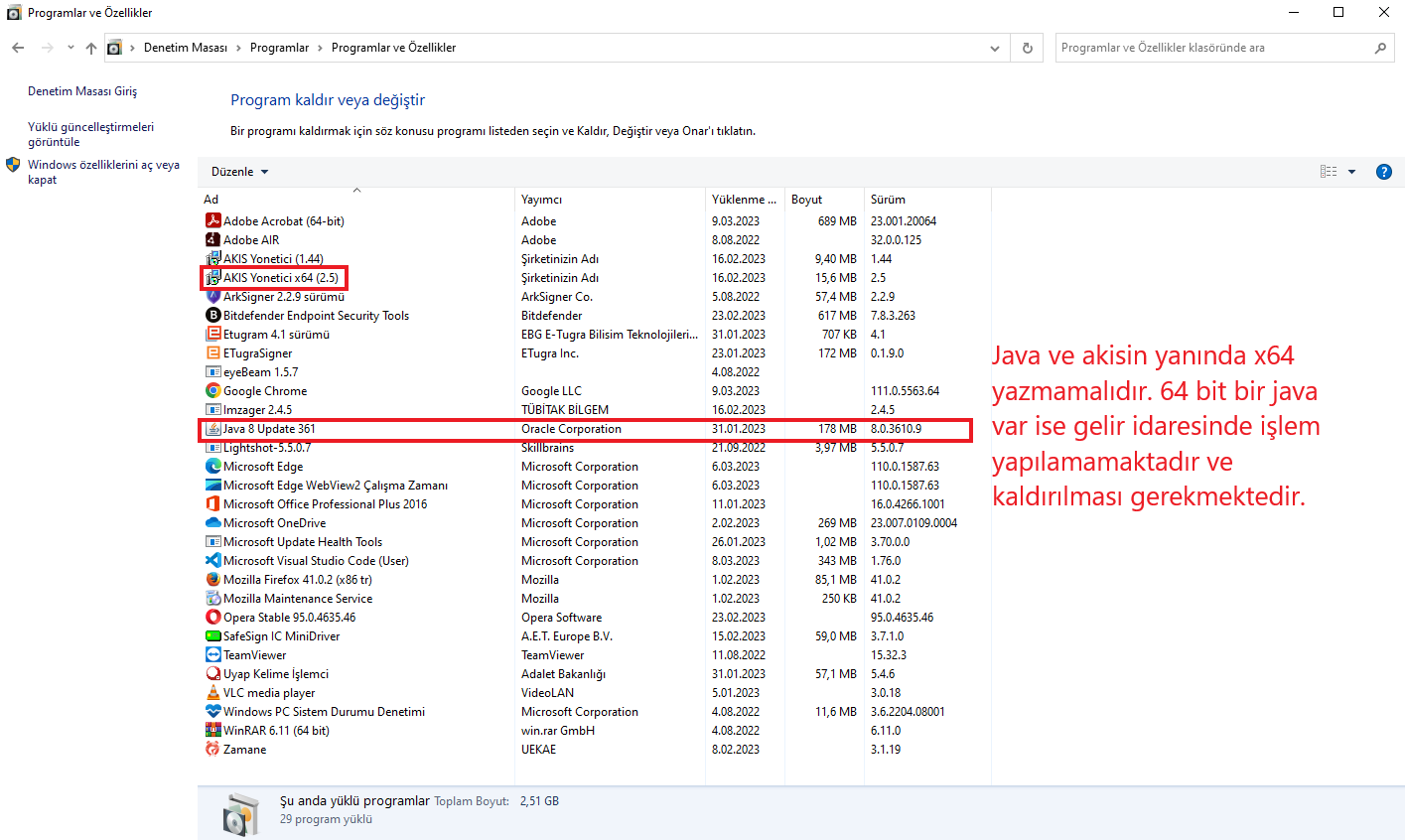Click the Microsoft Visual Studio Code icon
The image size is (1405, 840).
[212, 560]
